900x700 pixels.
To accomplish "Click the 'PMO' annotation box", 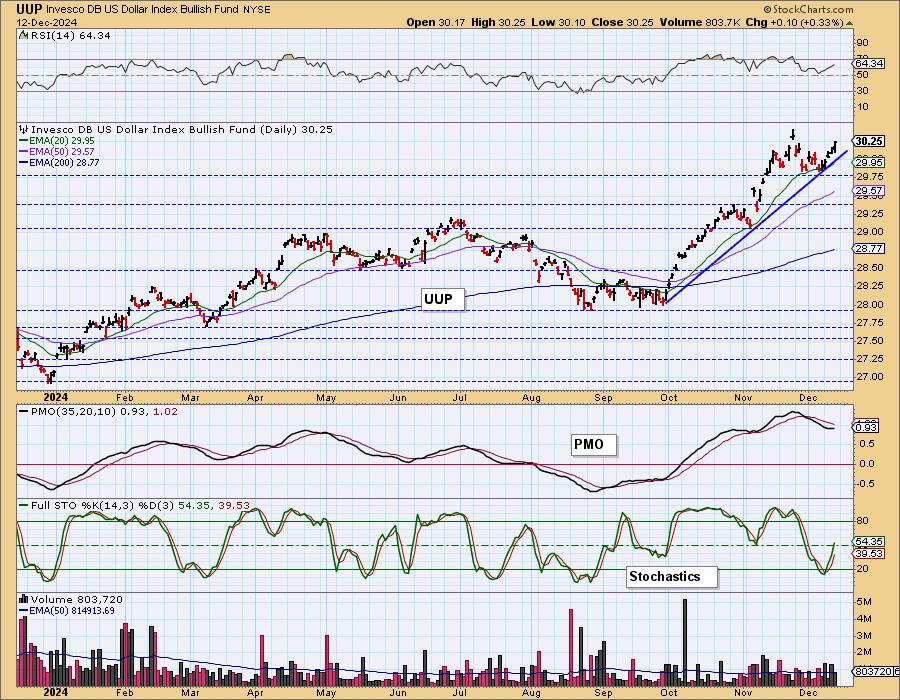I will pos(594,444).
